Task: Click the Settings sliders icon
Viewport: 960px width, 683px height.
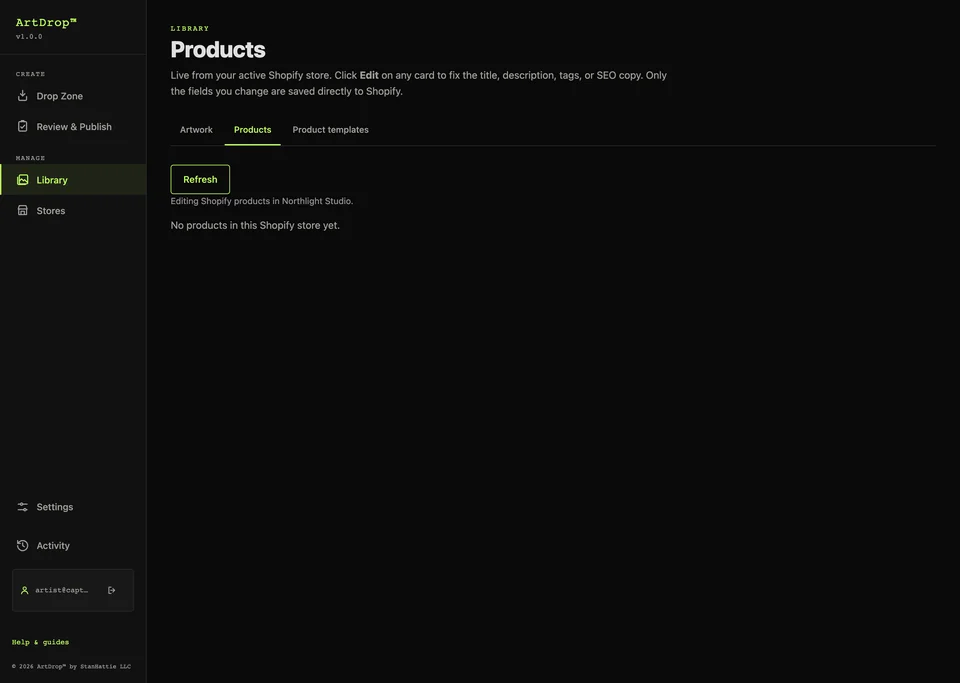Action: coord(23,507)
